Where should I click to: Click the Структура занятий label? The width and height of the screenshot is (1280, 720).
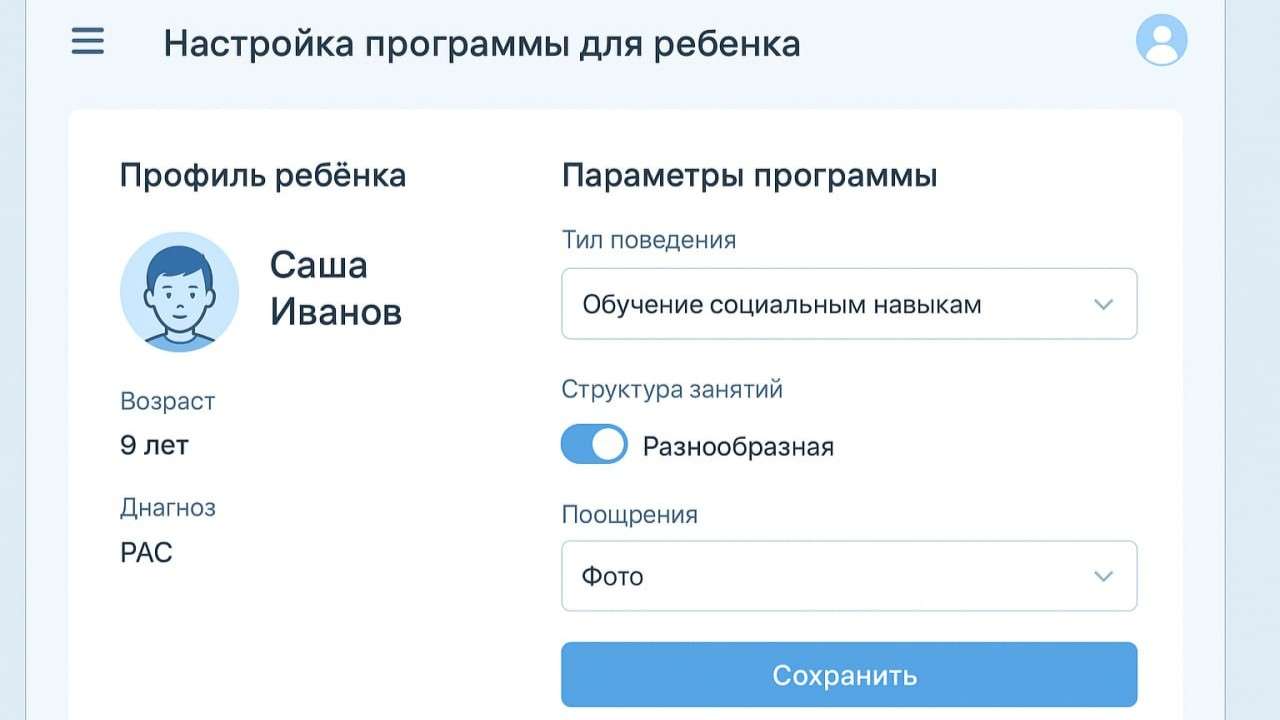(671, 389)
